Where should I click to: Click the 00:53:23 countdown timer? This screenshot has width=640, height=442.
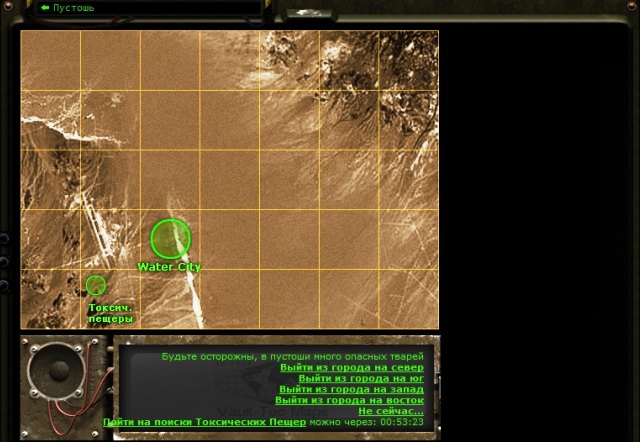[x=402, y=422]
